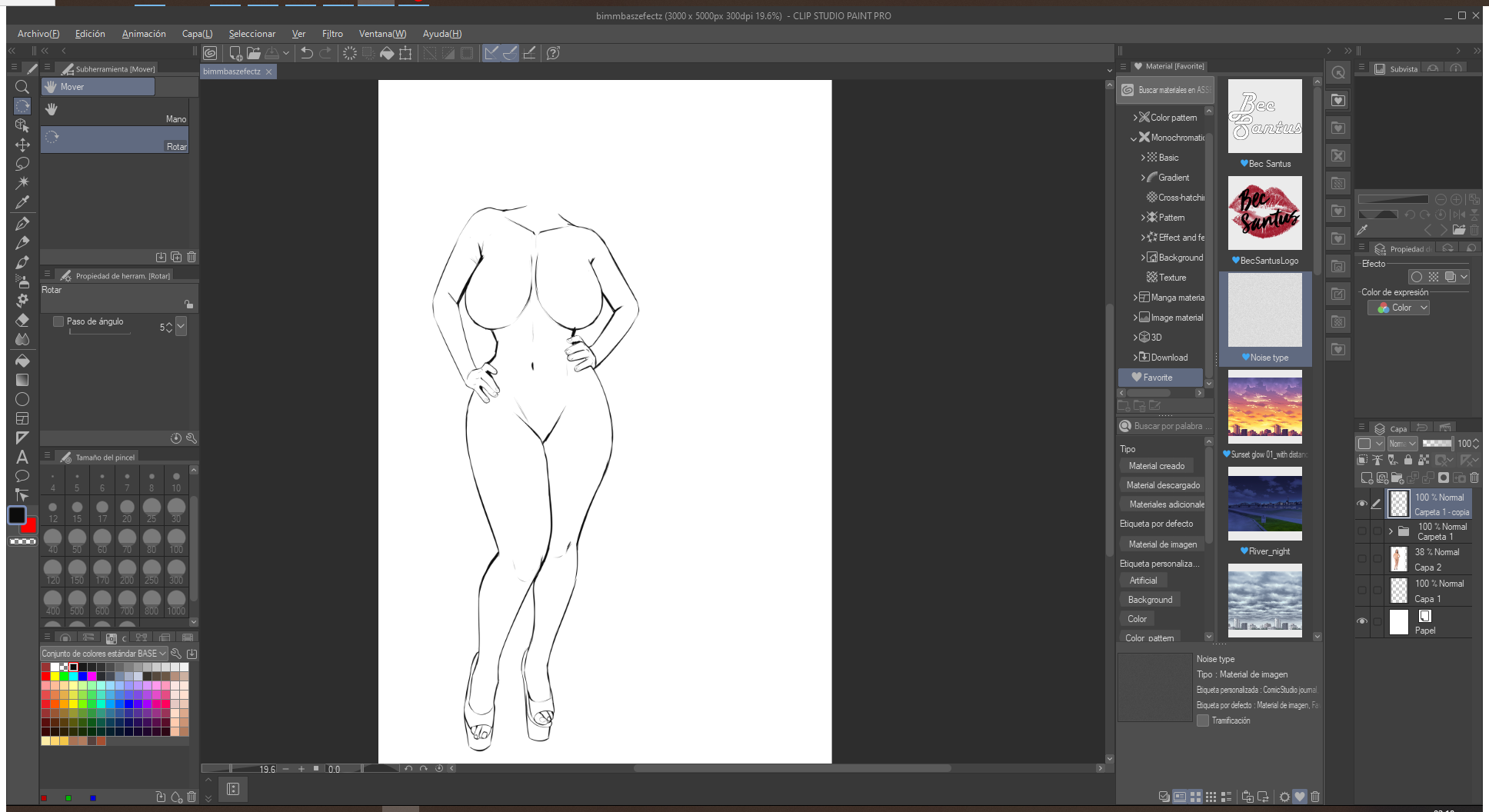Select the Sunset glow material thumbnail
This screenshot has height=812, width=1489.
[1265, 407]
